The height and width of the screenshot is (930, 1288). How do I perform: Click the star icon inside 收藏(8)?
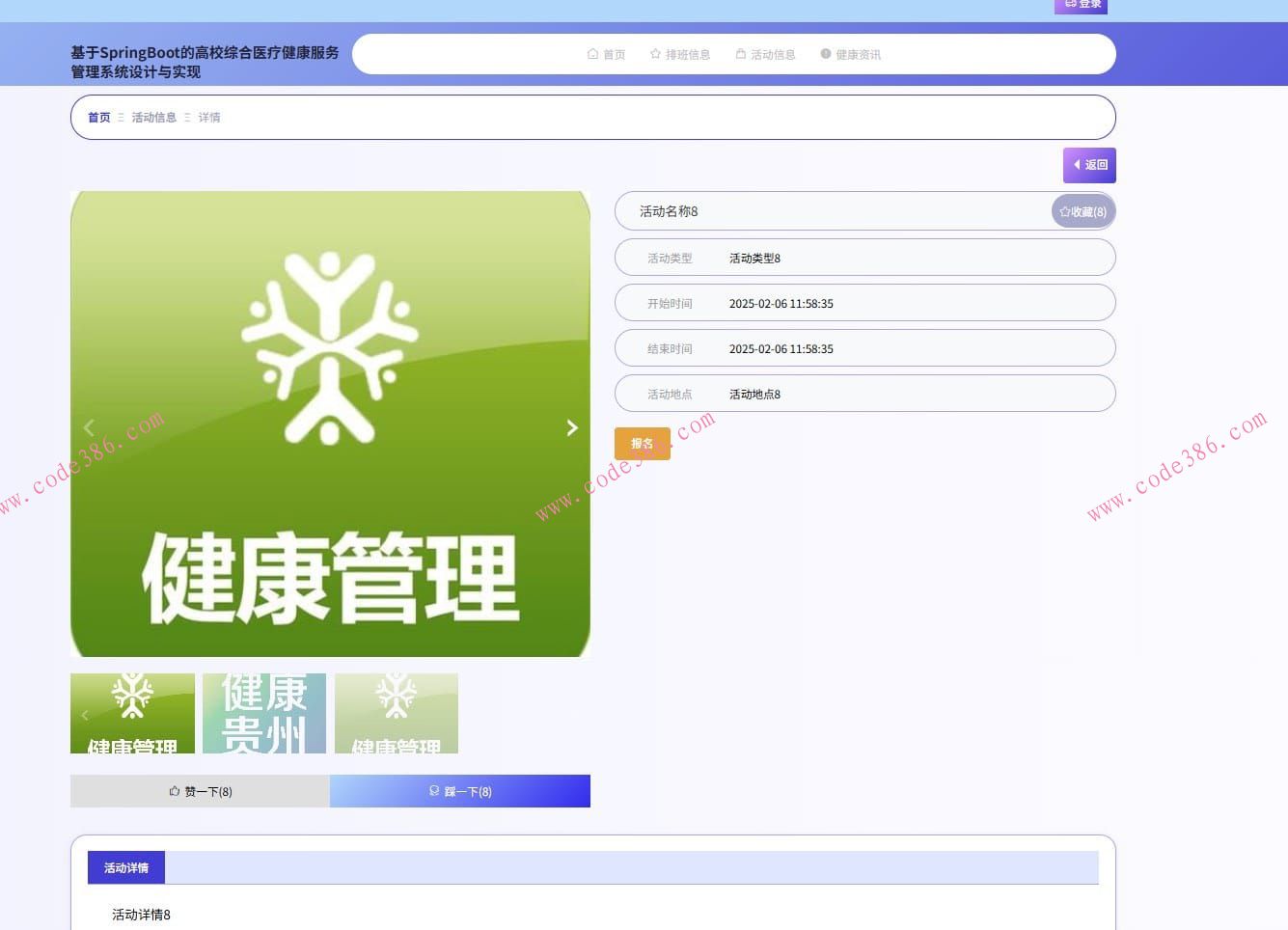(x=1065, y=211)
